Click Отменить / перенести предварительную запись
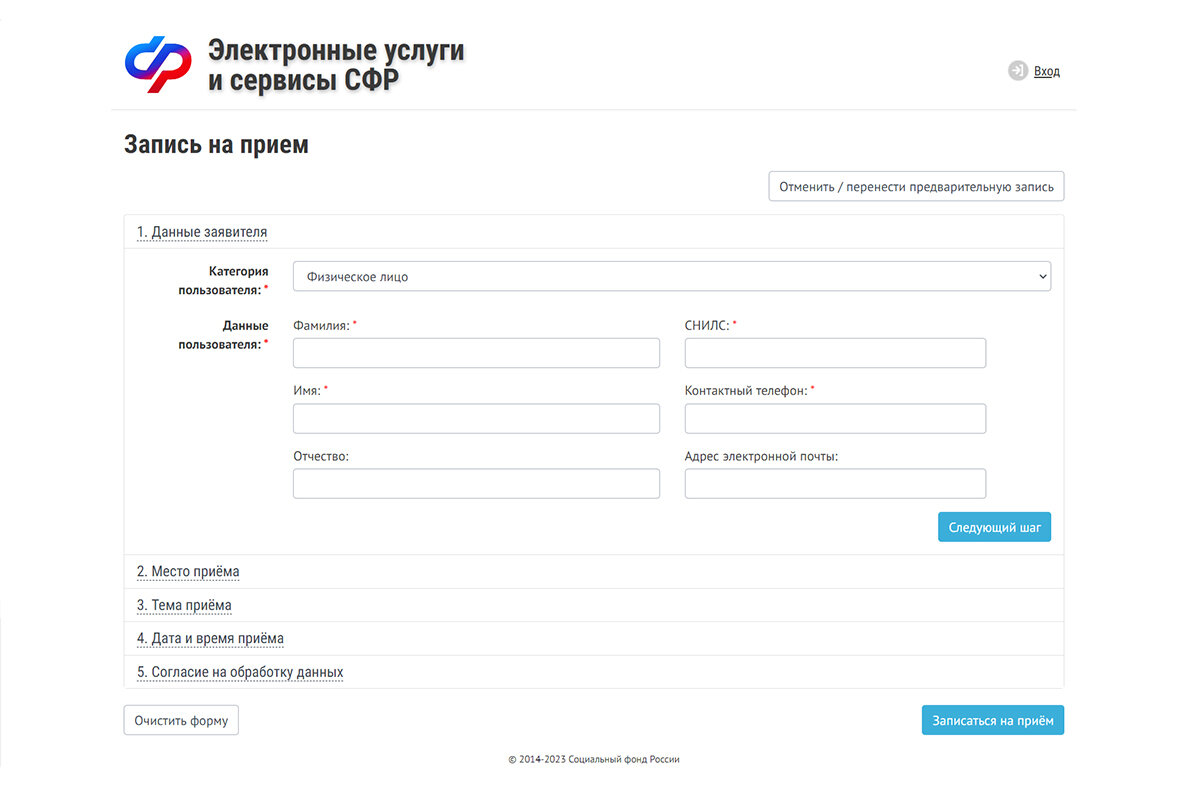Image resolution: width=1200 pixels, height=800 pixels. click(x=915, y=186)
